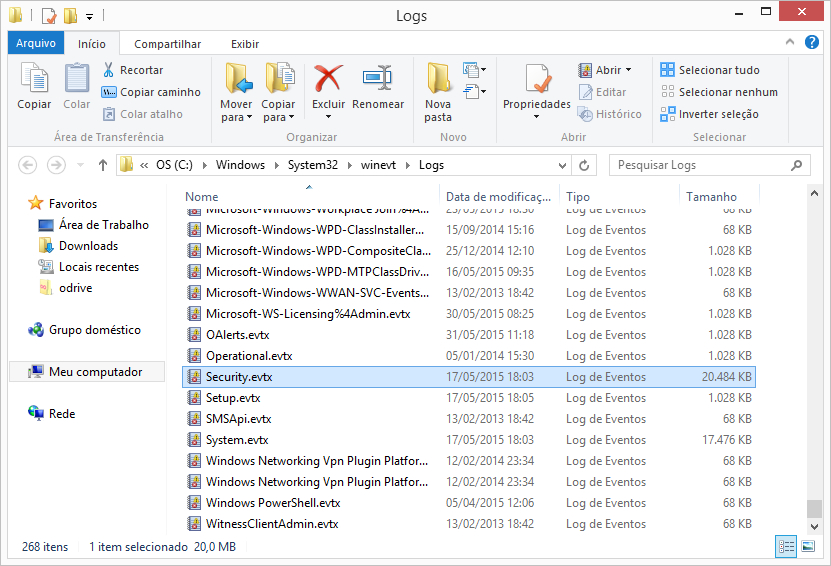
Task: Click Colar atalho icon
Action: click(109, 114)
